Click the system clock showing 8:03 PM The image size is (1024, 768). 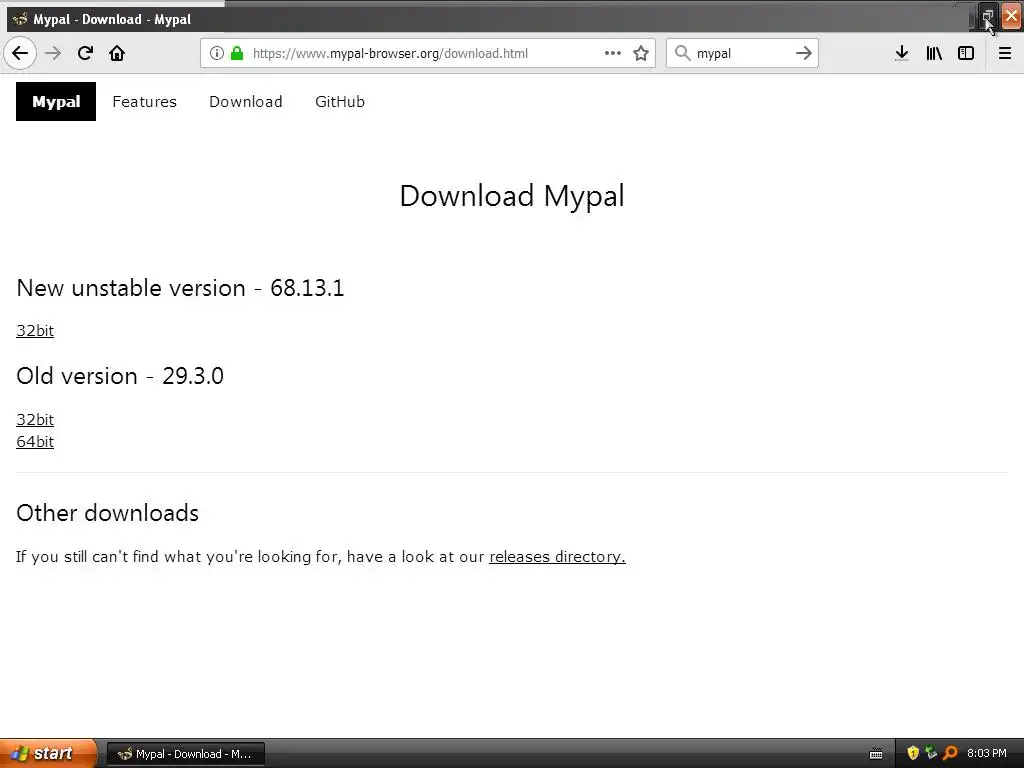[987, 754]
